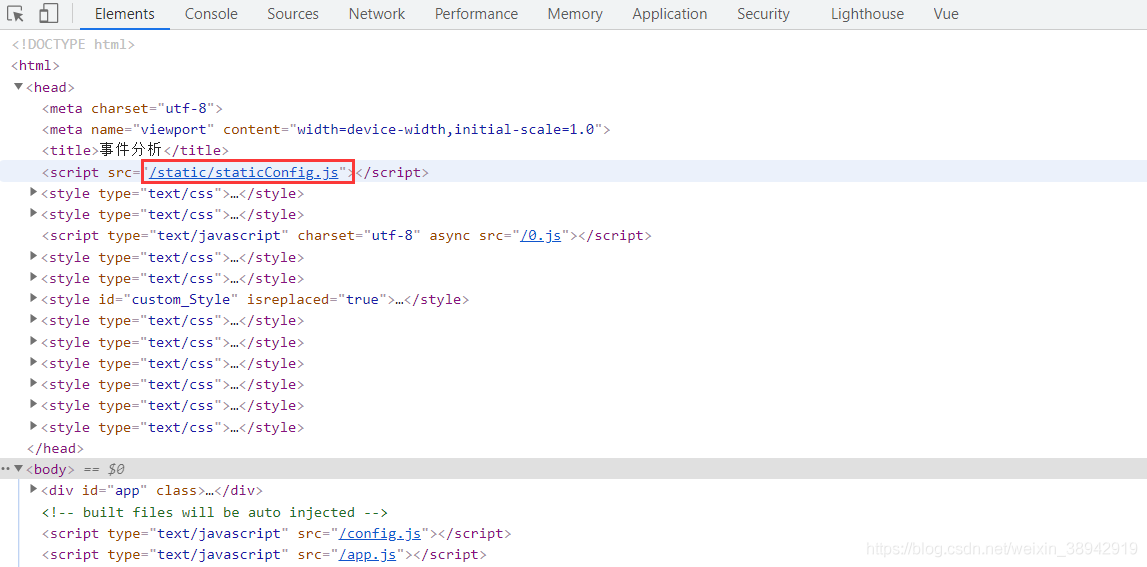The width and height of the screenshot is (1147, 567).
Task: Open the /config.js script link
Action: [x=381, y=533]
